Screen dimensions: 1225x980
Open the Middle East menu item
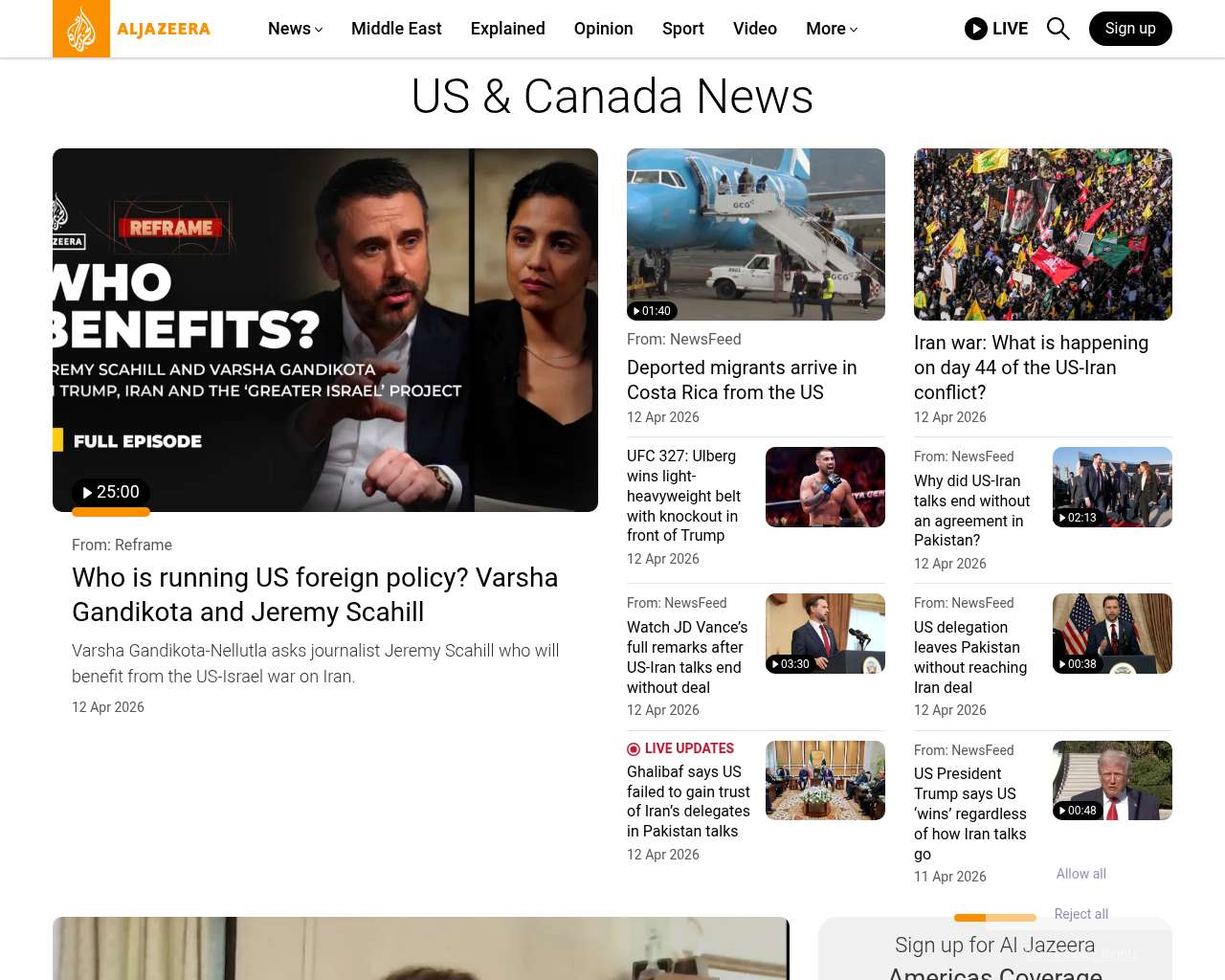tap(396, 29)
